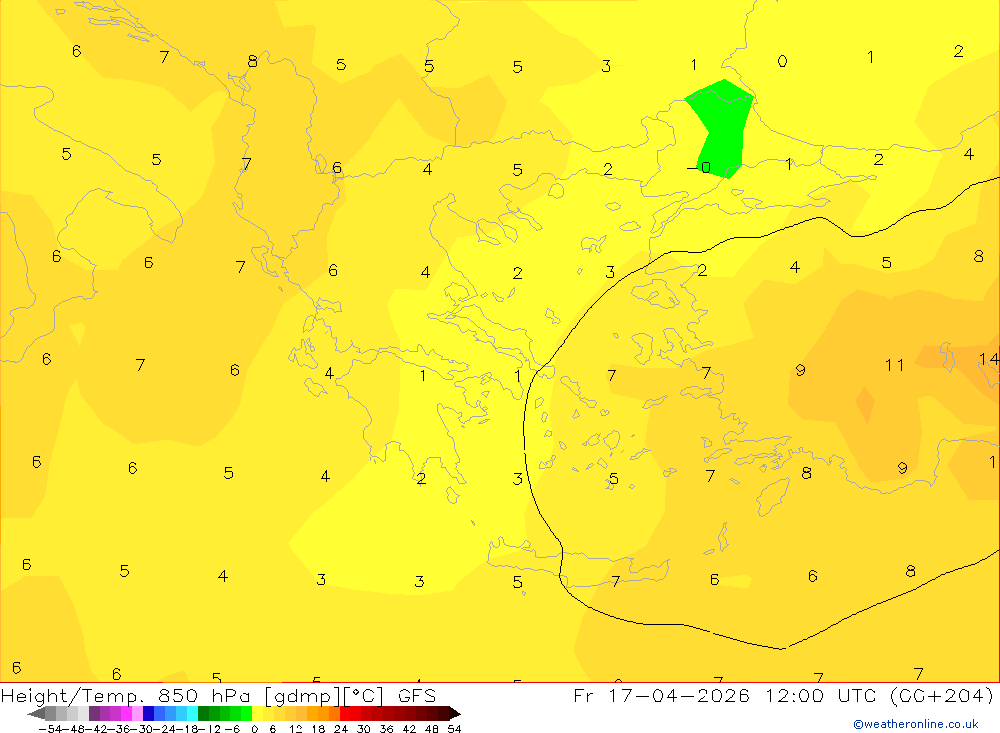Click the "Height/Temp. 850 hPa" title text

128,695
